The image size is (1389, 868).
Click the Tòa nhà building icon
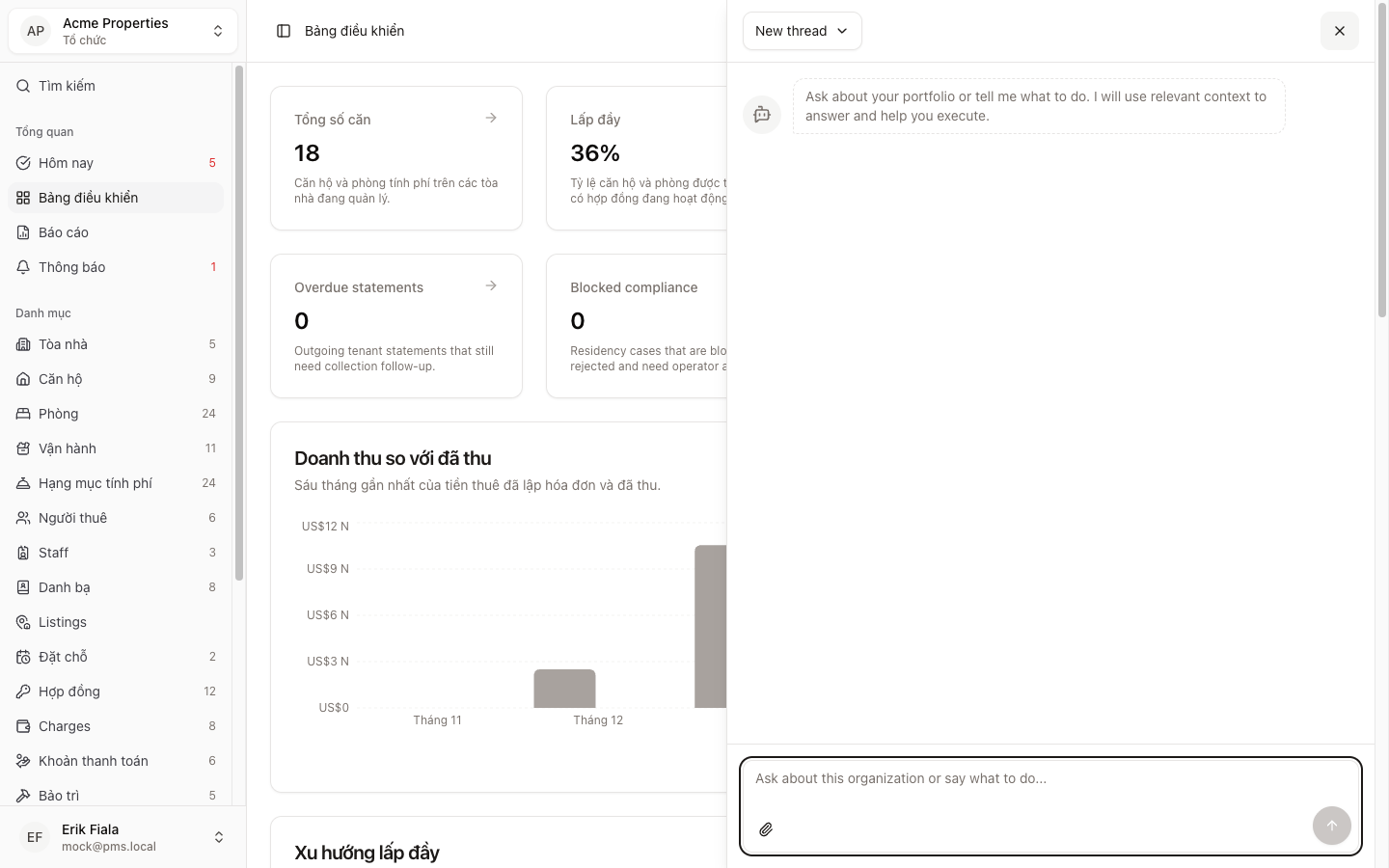click(x=23, y=344)
